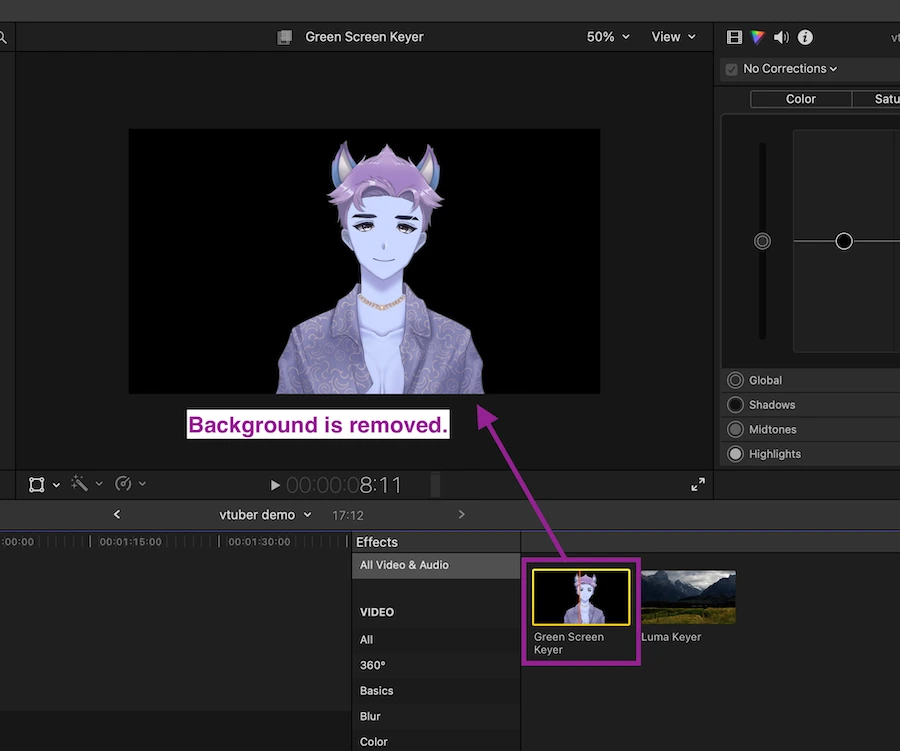Select the Highlights color control
The image size is (900, 751).
coord(735,454)
